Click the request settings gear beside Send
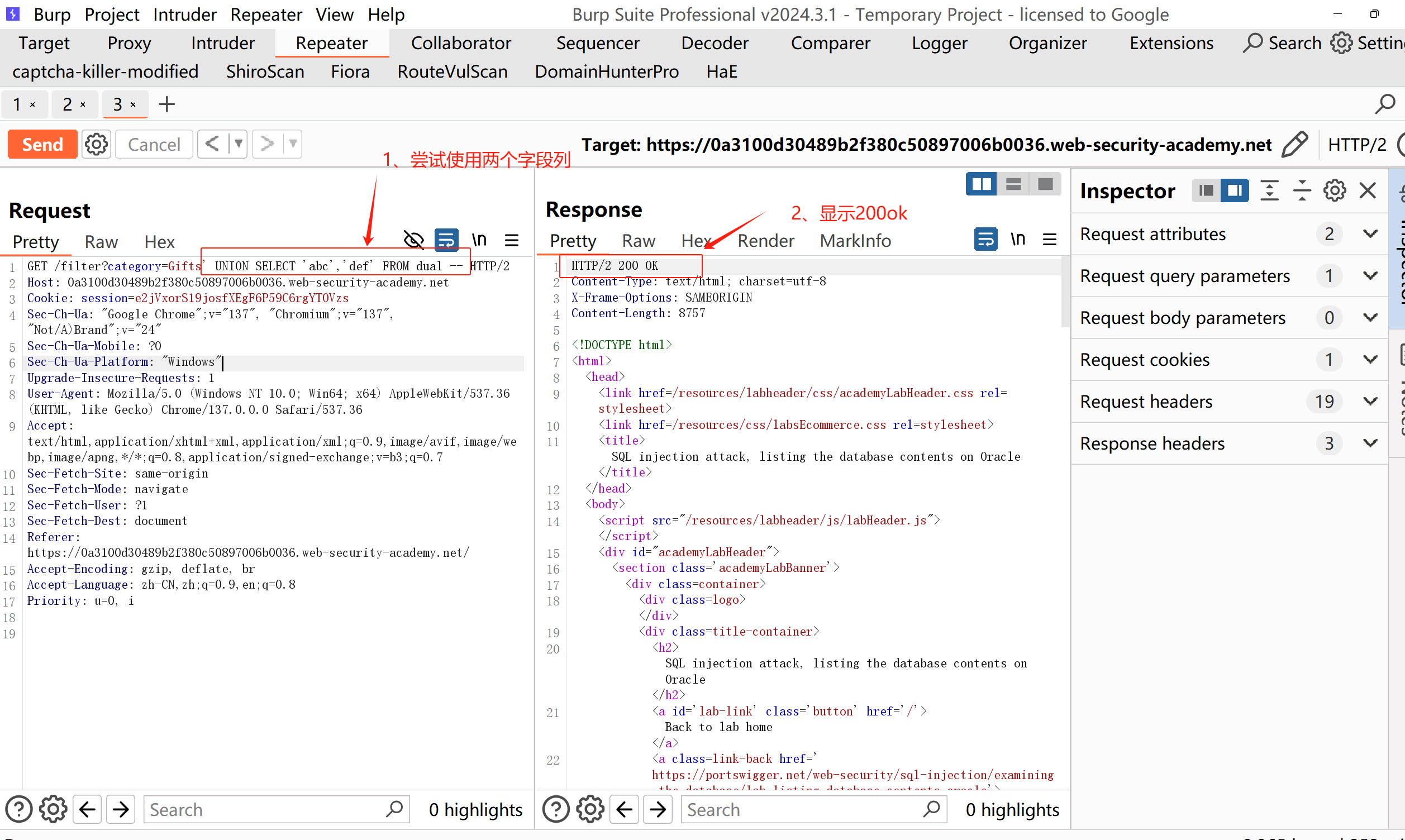The height and width of the screenshot is (840, 1405). point(96,144)
